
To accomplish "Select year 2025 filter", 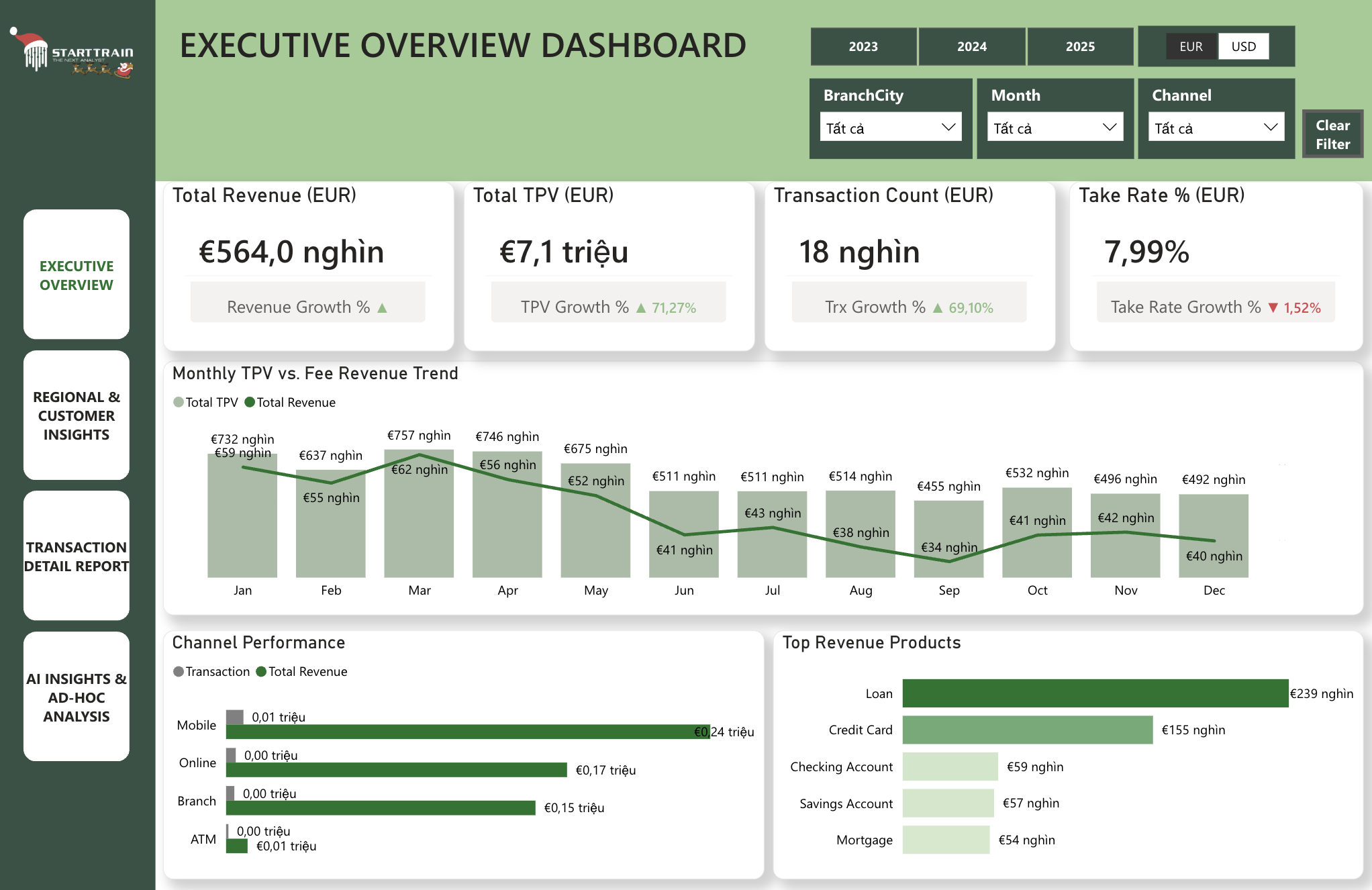I will (1080, 46).
